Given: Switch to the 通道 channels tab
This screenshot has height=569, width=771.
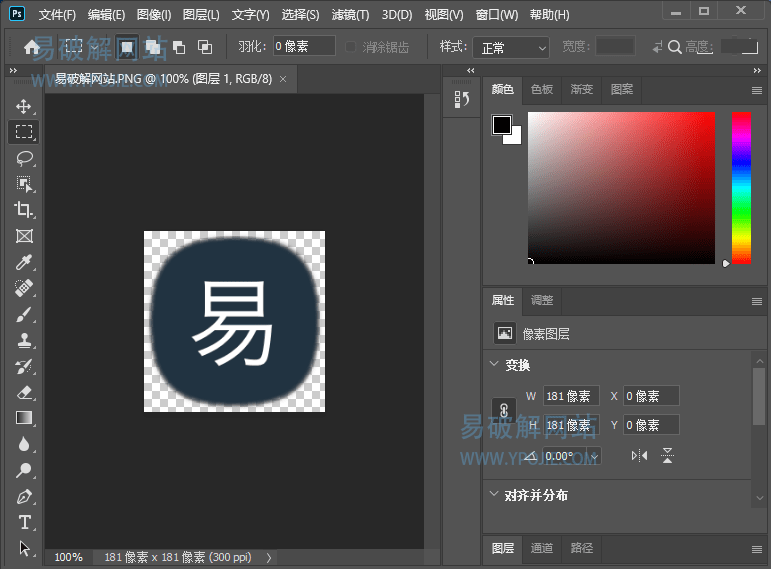Looking at the screenshot, I should (541, 548).
